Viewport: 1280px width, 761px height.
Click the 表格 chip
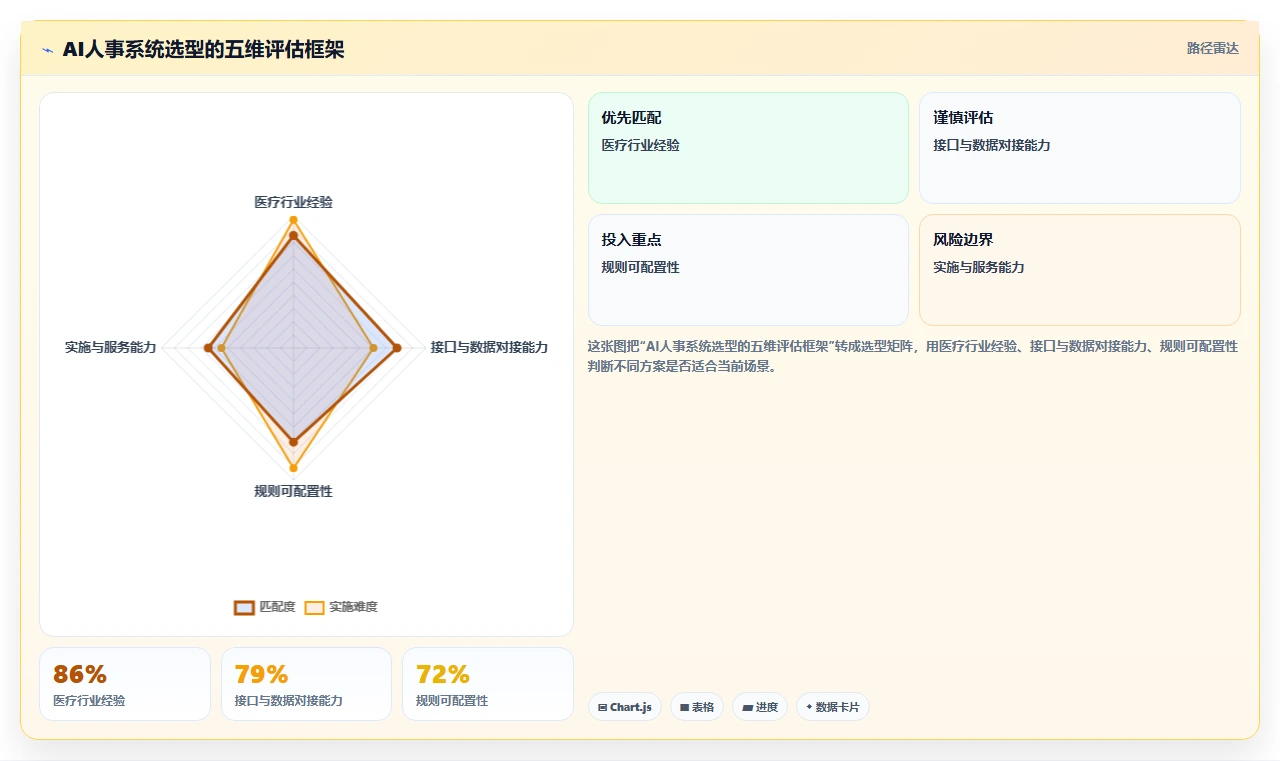tap(697, 707)
